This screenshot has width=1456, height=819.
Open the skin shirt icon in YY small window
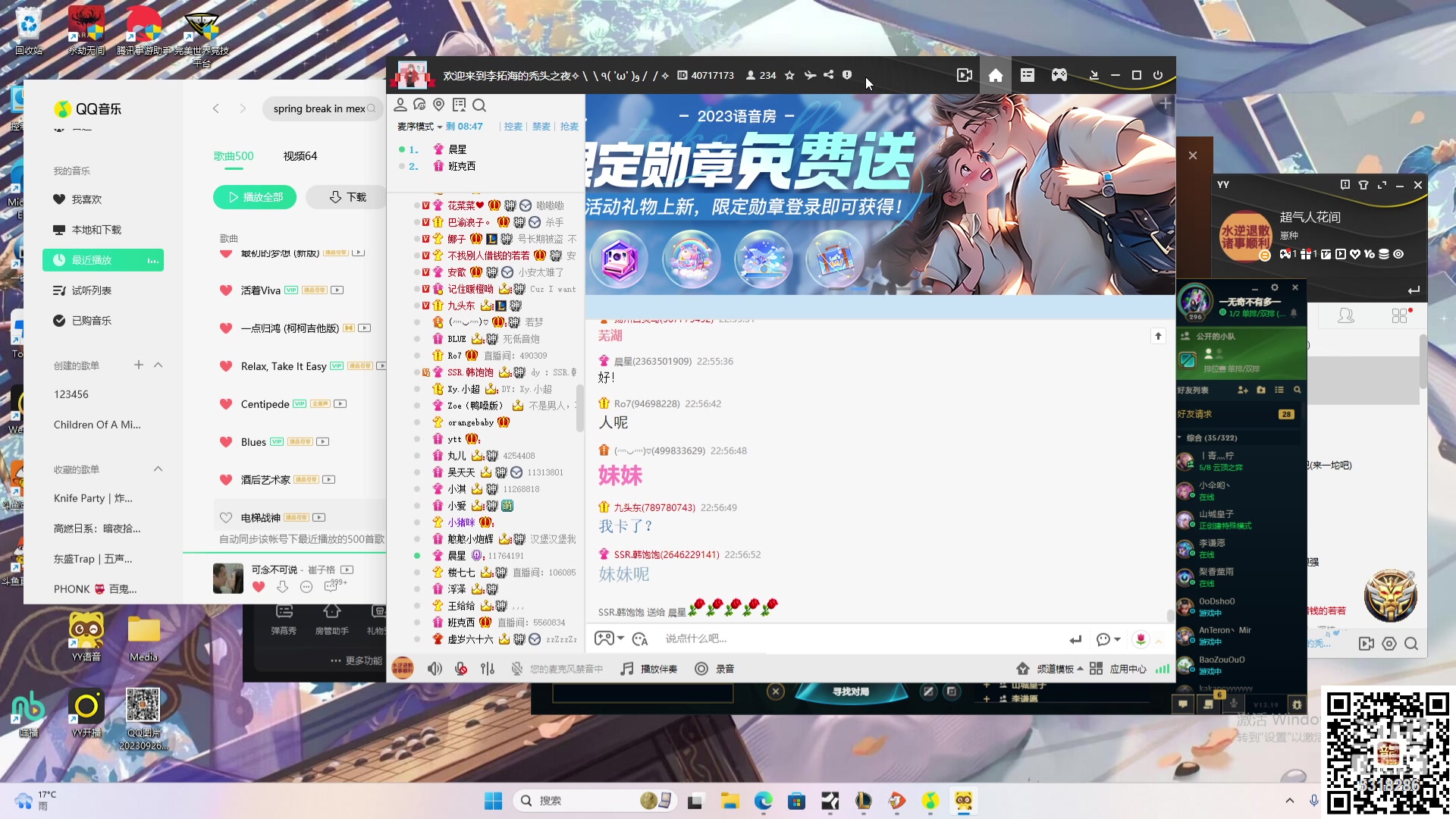click(x=1363, y=185)
